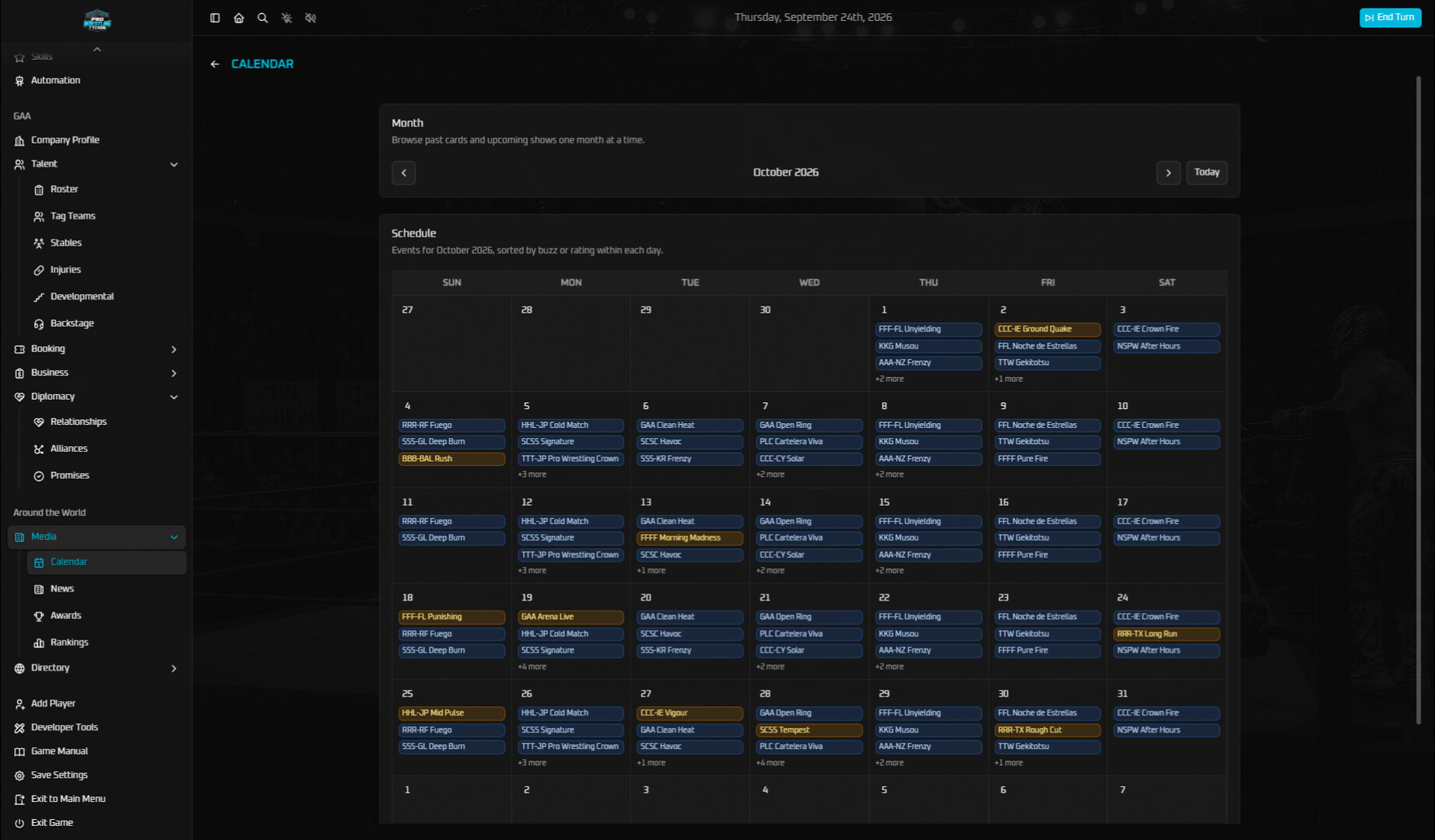The image size is (1435, 840).
Task: Open the home icon in toolbar
Action: click(239, 18)
